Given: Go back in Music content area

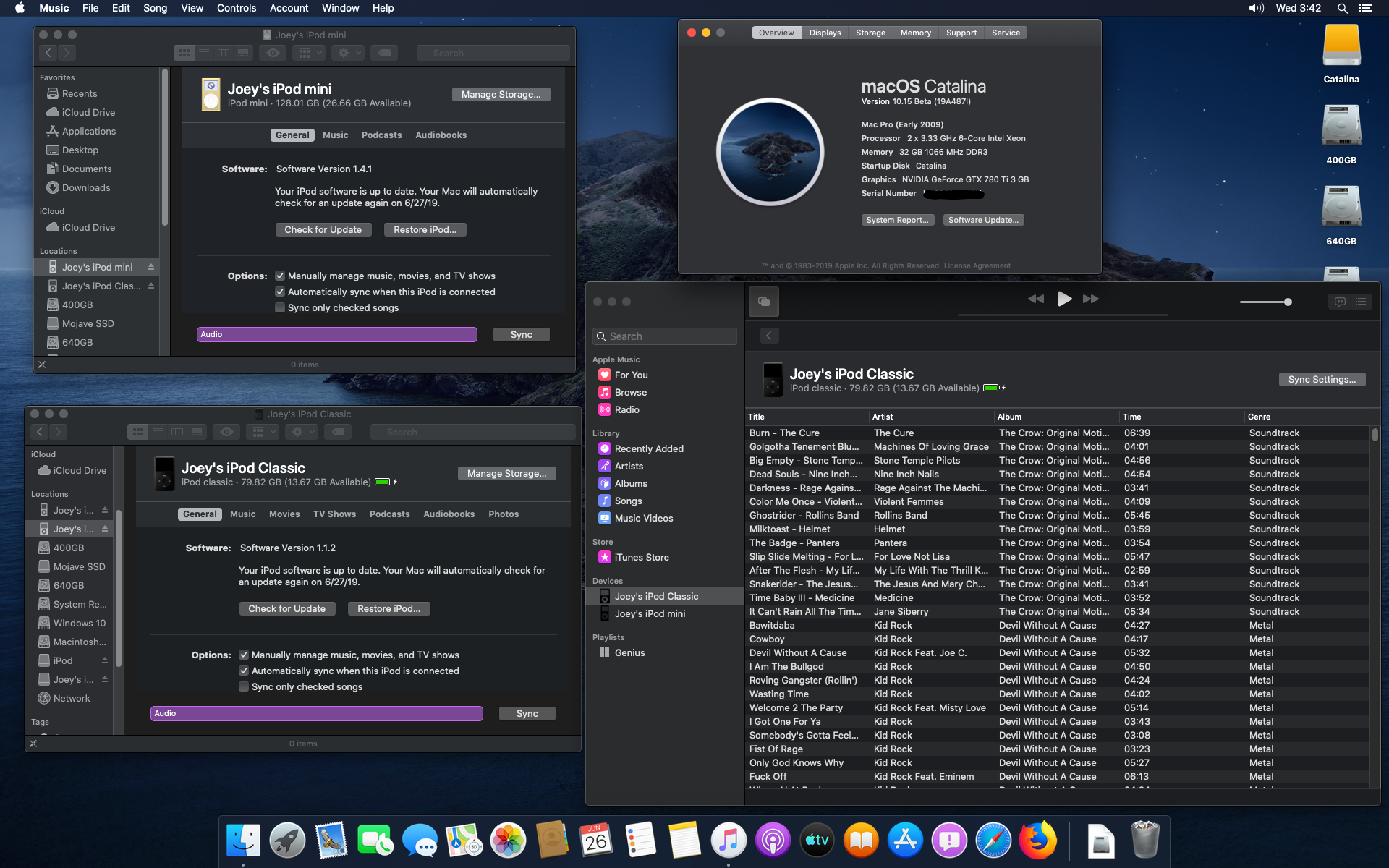Looking at the screenshot, I should pyautogui.click(x=769, y=336).
